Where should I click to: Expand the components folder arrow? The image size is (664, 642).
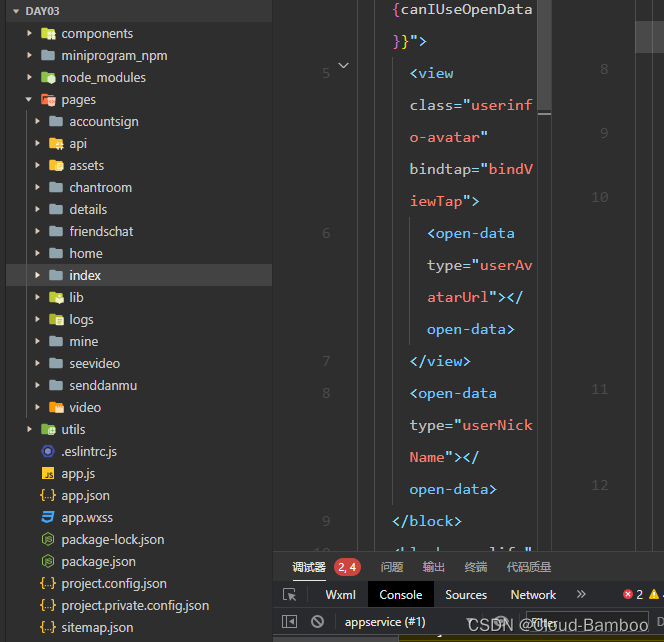pos(29,33)
